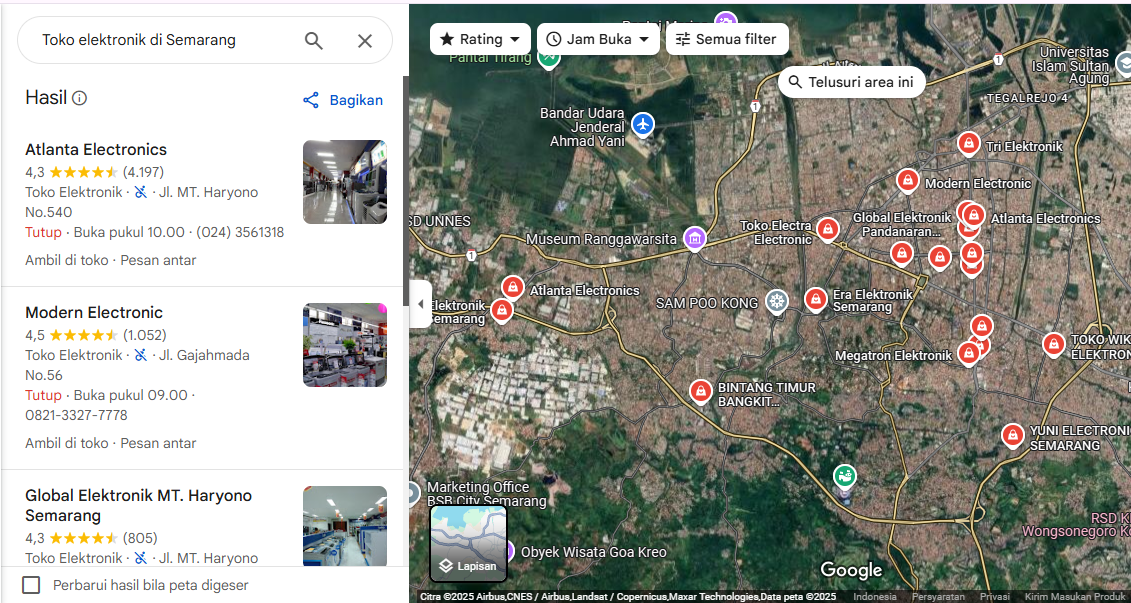Image resolution: width=1131 pixels, height=603 pixels.
Task: Click the Buka pukul 09.00 hours text
Action: [x=131, y=396]
